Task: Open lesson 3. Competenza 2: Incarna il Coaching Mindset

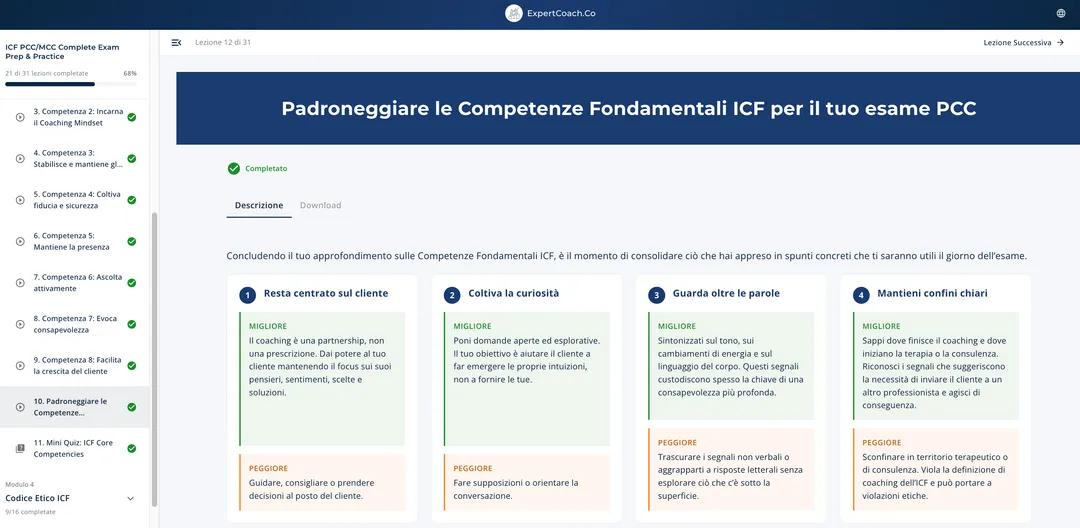Action: 75,117
